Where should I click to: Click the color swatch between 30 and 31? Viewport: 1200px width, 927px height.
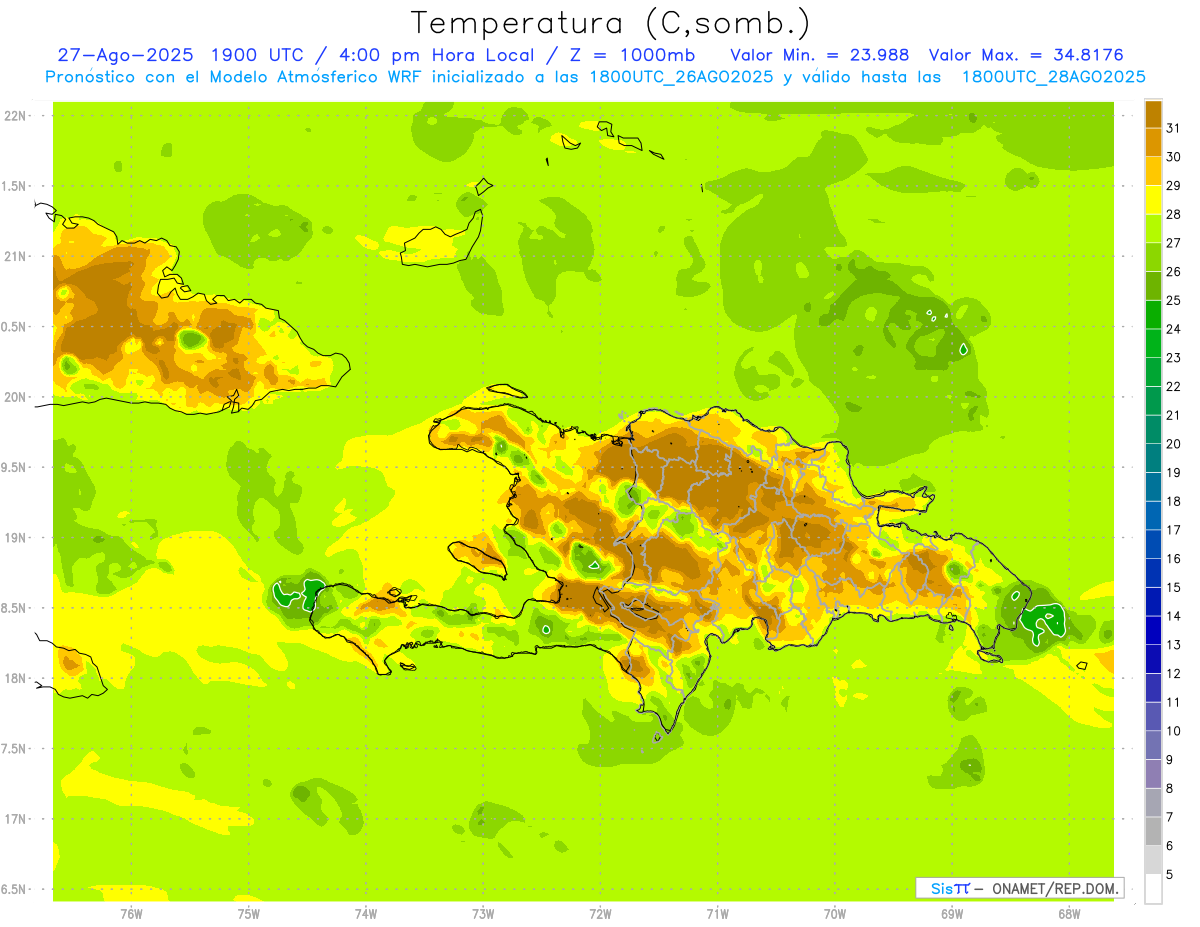(1153, 142)
